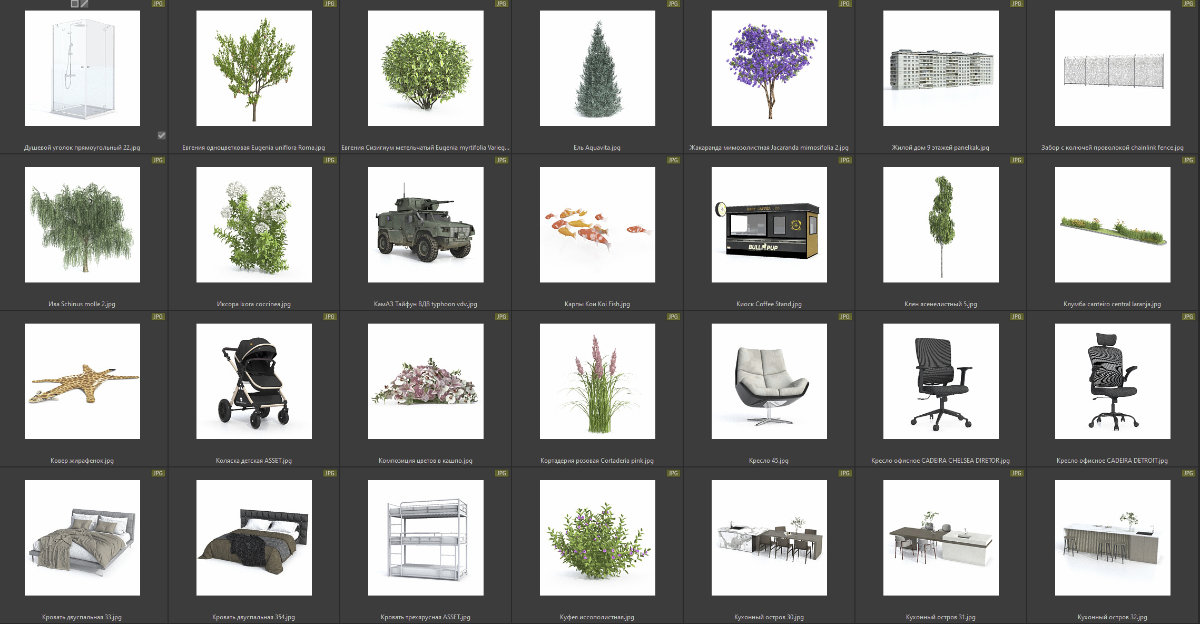Select the koi fish thumbnail image

click(x=597, y=224)
